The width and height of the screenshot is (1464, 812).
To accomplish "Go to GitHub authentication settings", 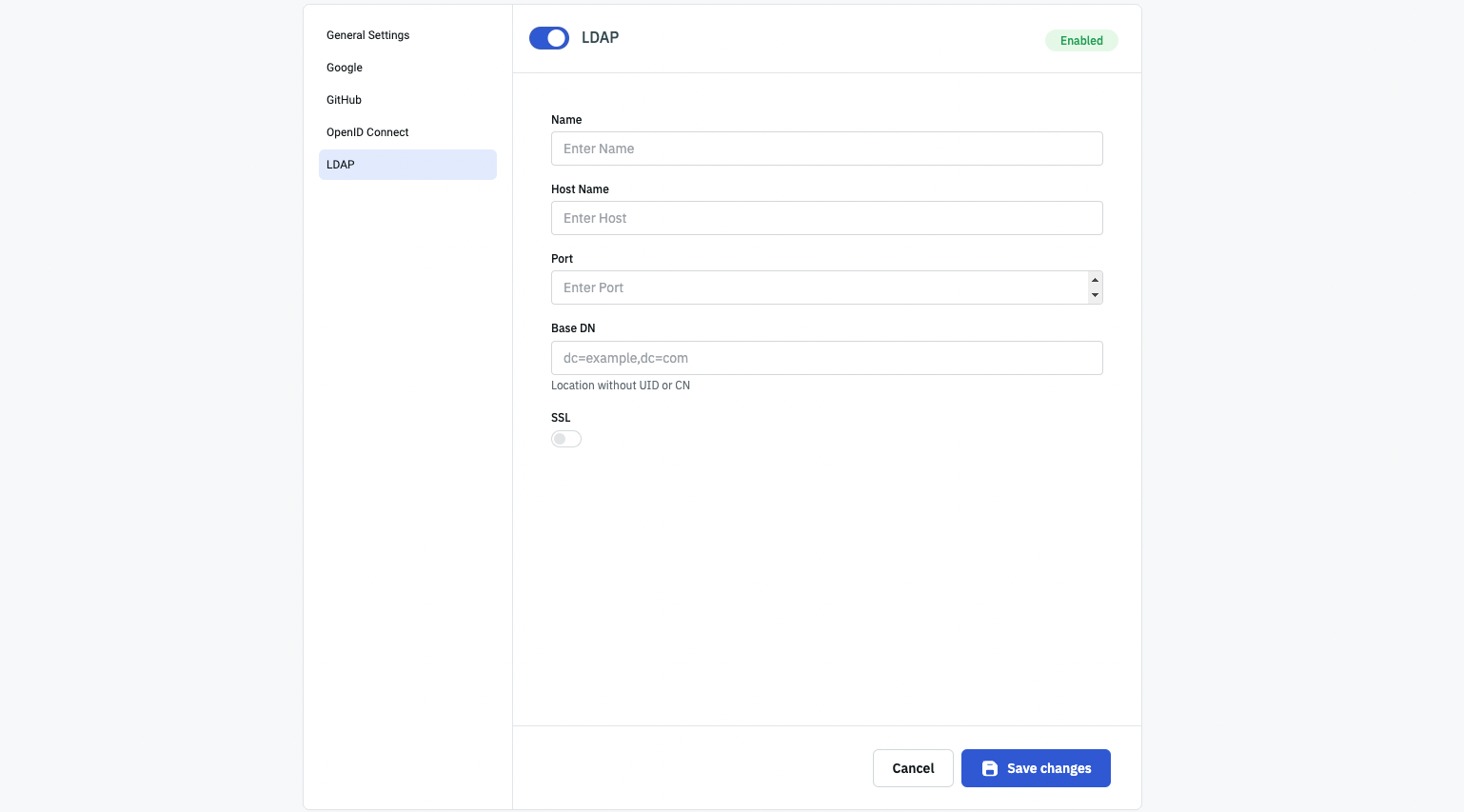I will point(344,100).
